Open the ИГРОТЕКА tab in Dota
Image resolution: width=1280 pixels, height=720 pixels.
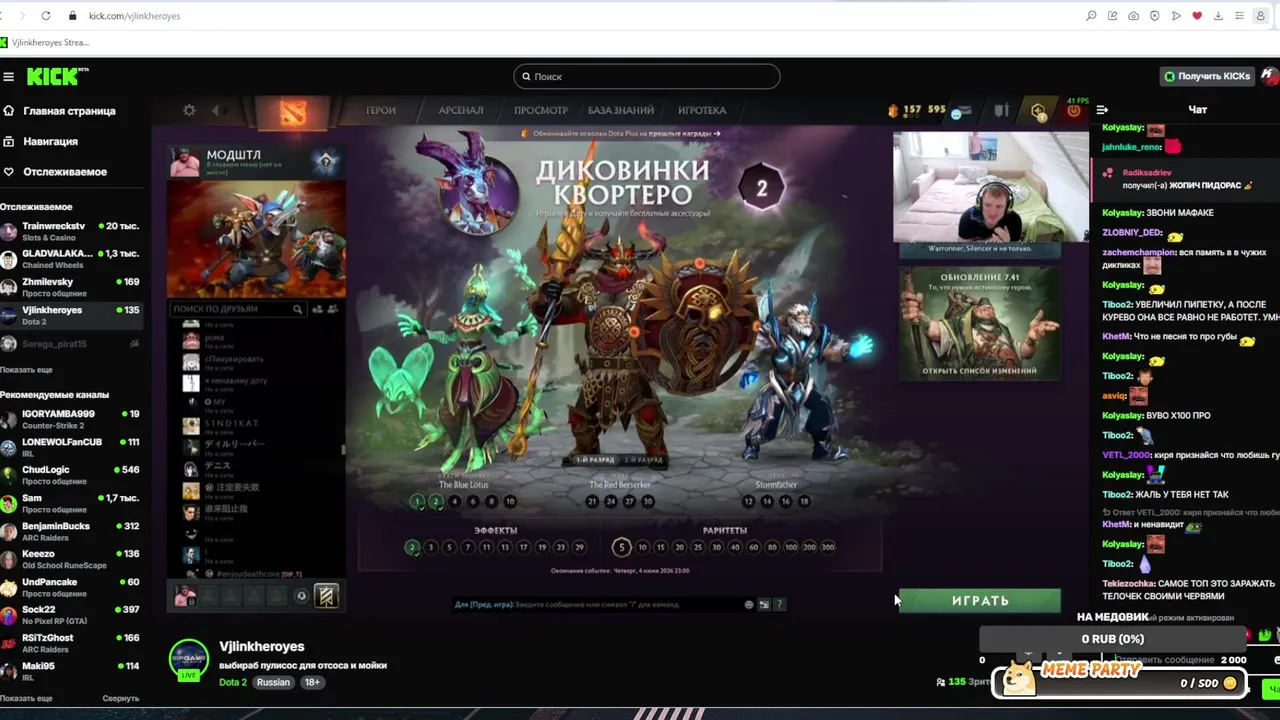[x=702, y=110]
